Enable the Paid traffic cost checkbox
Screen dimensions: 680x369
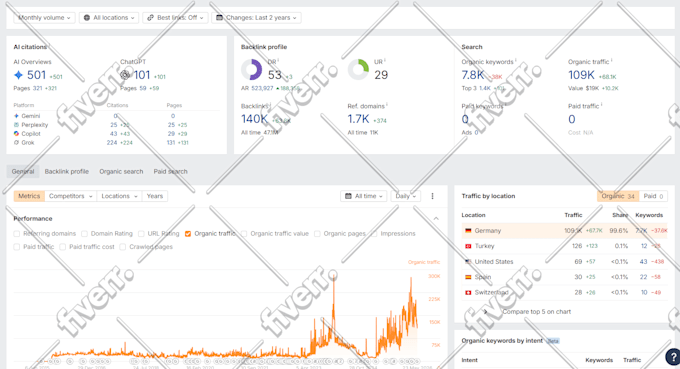pyautogui.click(x=62, y=247)
